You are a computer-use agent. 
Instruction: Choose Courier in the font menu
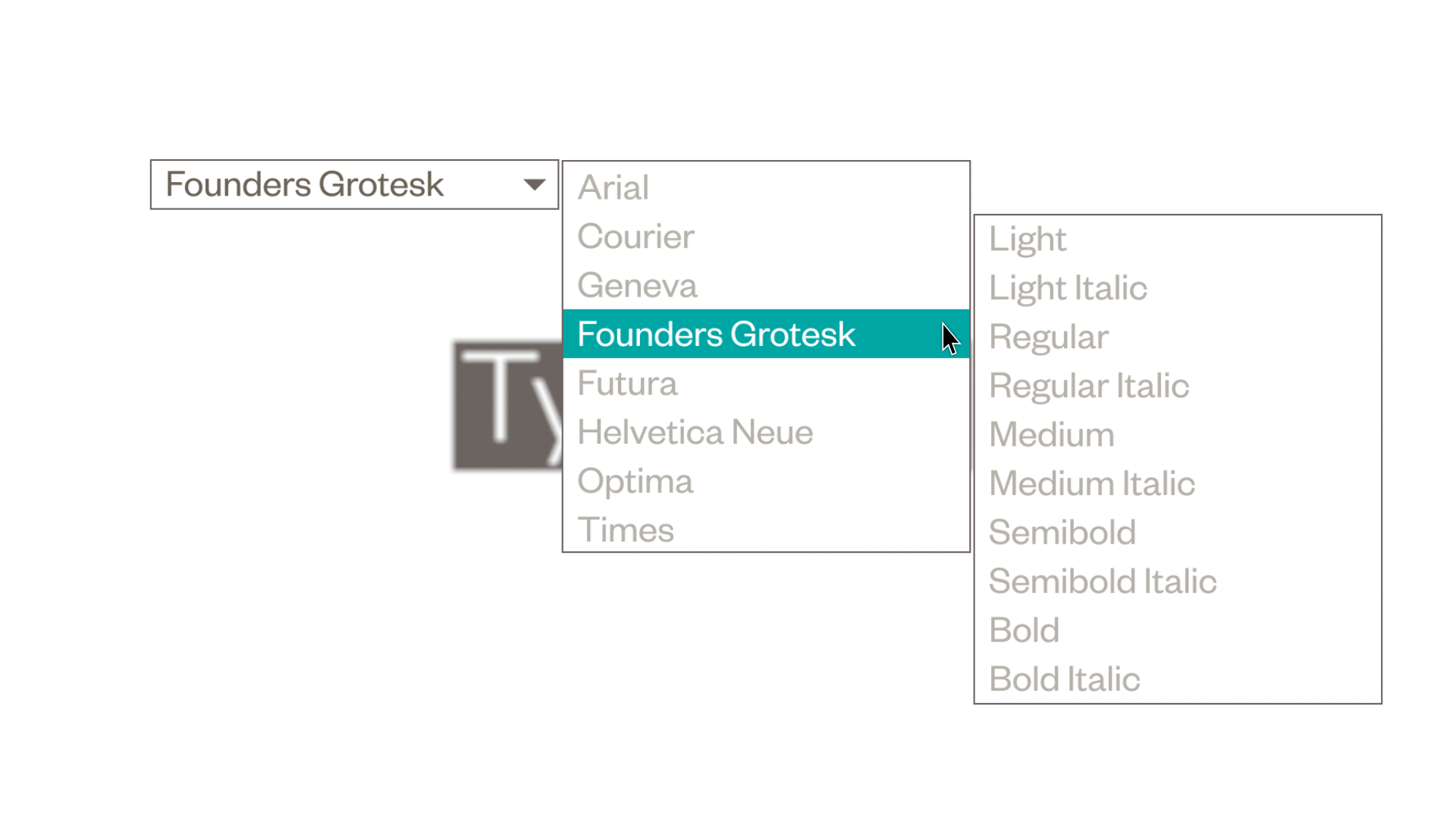766,237
